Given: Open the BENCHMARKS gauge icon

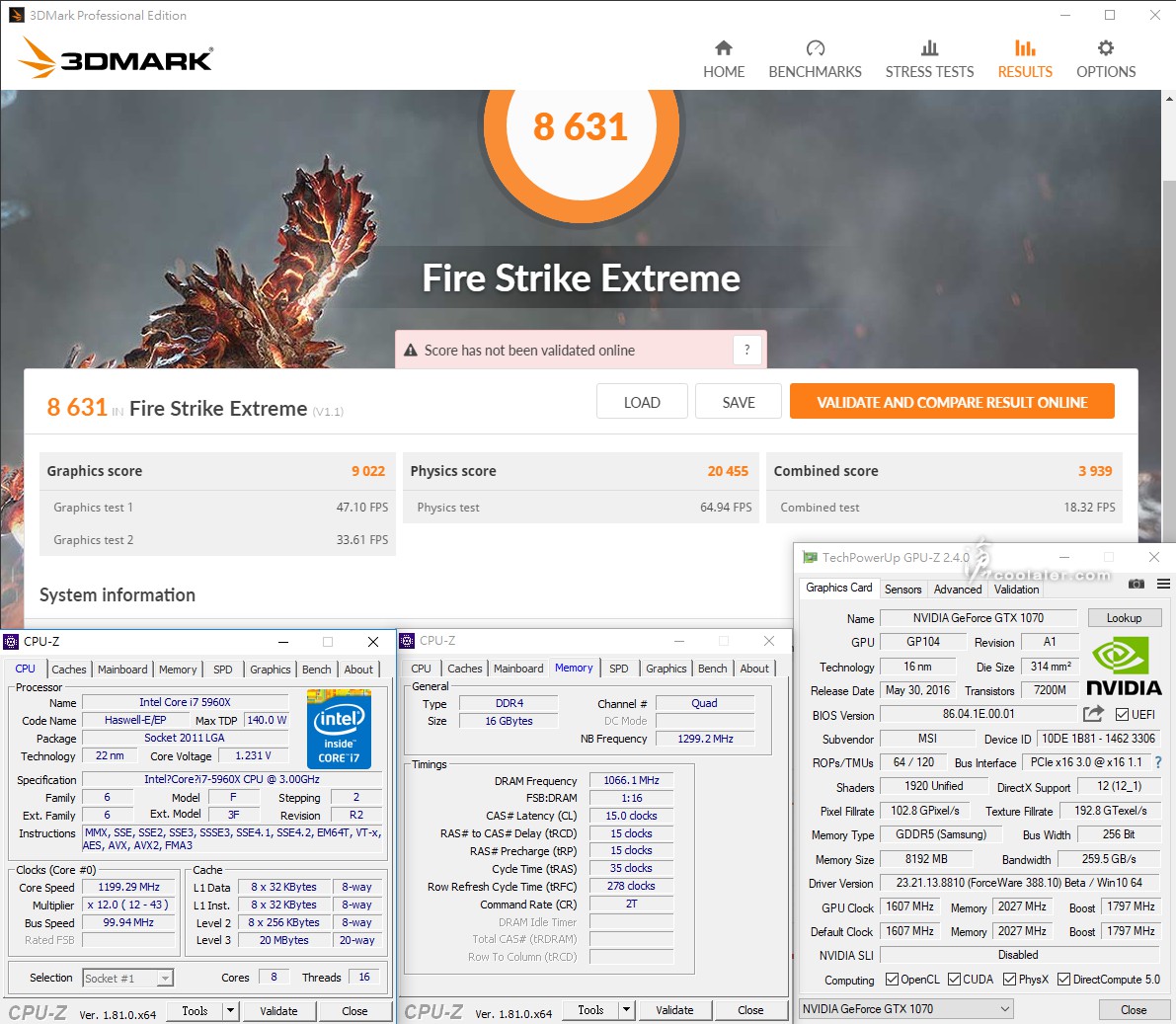Looking at the screenshot, I should [816, 48].
